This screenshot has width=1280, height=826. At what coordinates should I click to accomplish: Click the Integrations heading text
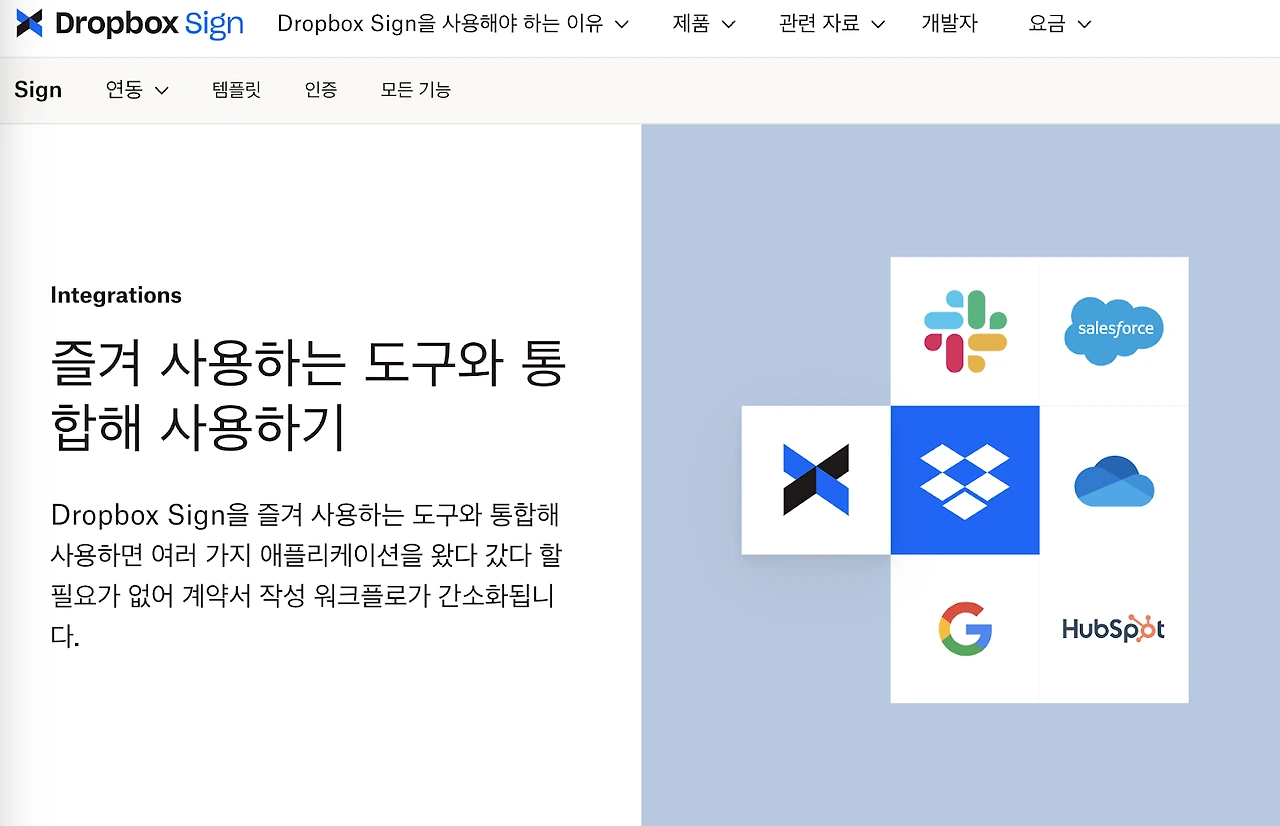(116, 295)
